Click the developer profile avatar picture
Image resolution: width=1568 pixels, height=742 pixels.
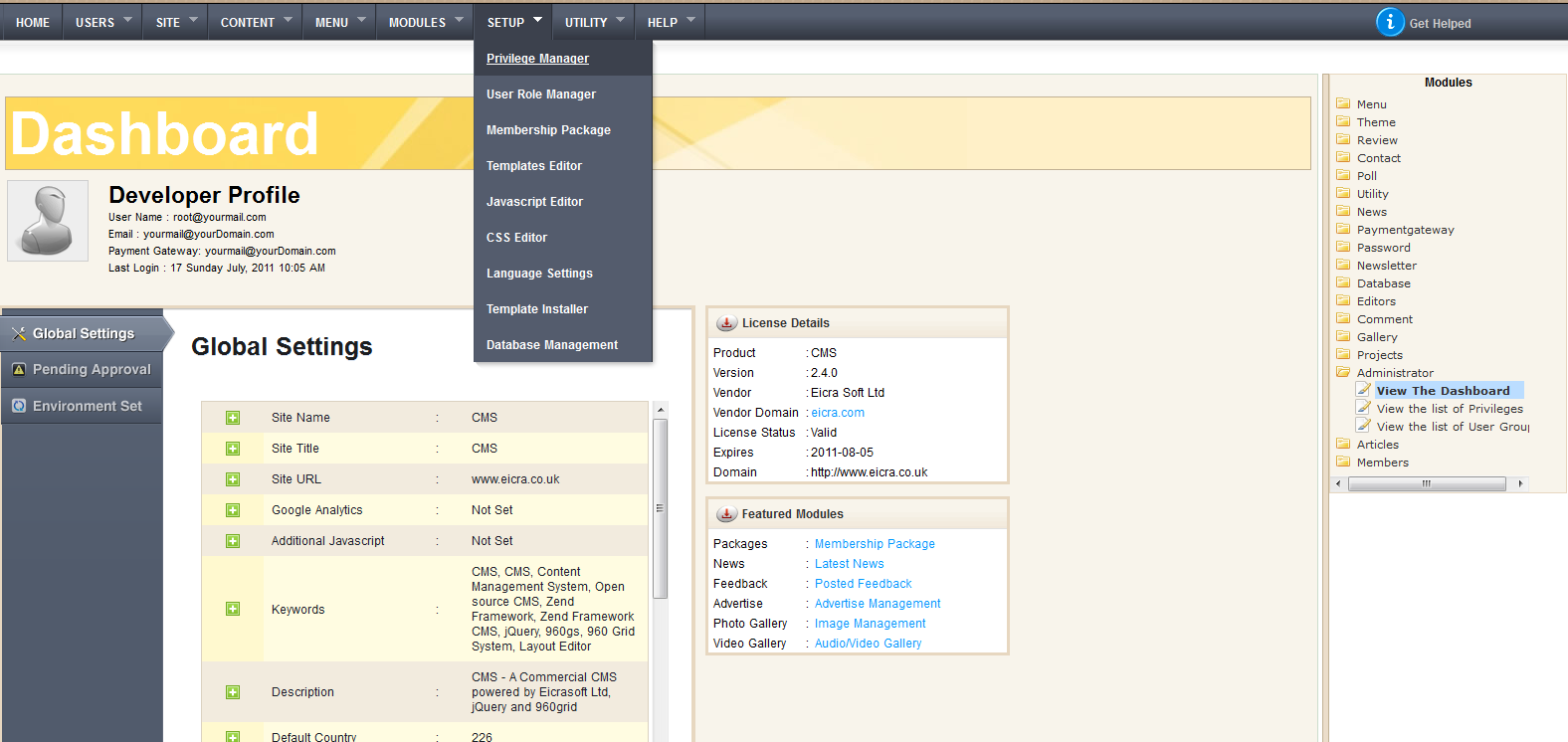pos(48,221)
